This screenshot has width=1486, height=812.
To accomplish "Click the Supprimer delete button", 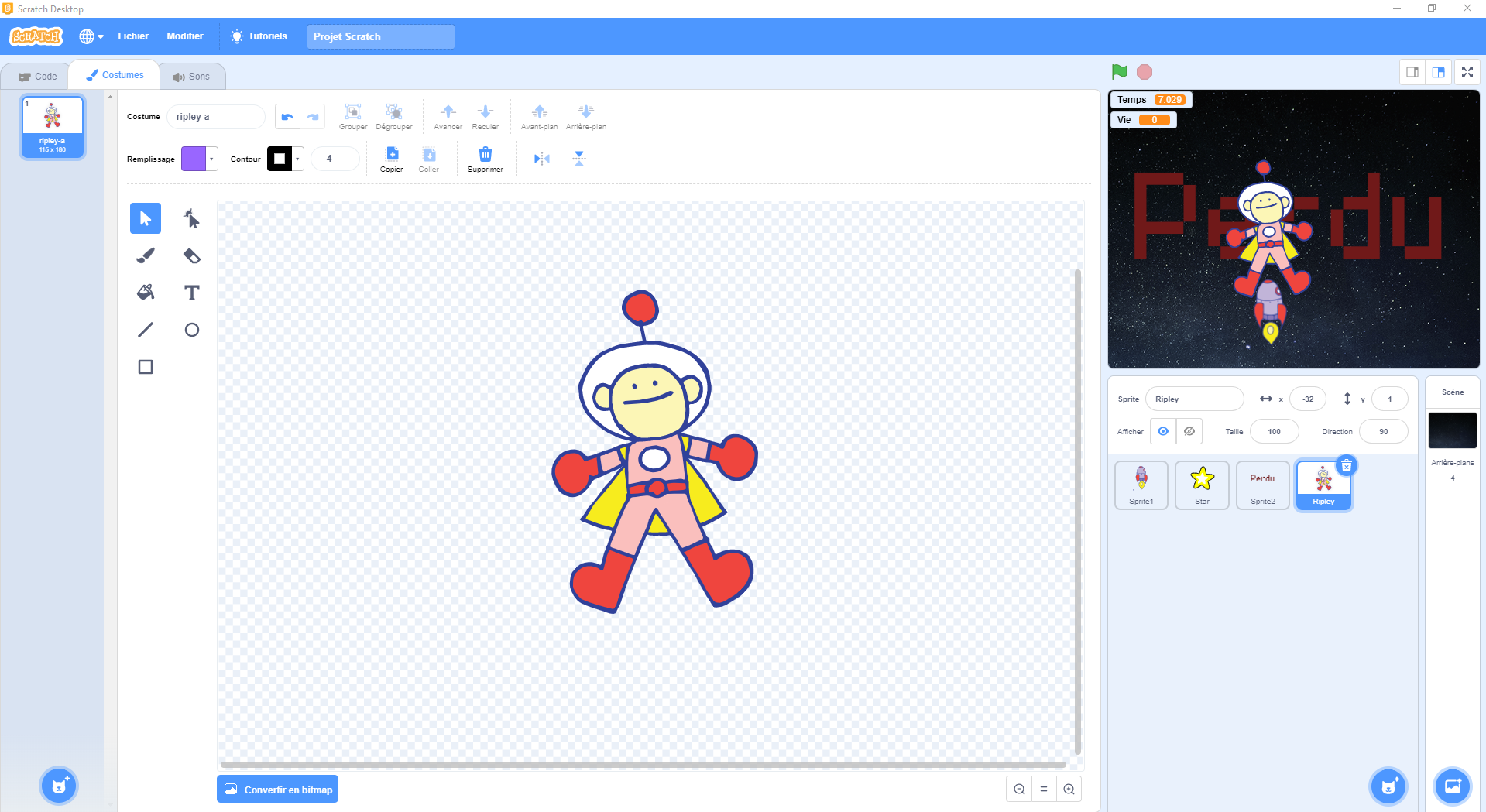I will coord(486,159).
